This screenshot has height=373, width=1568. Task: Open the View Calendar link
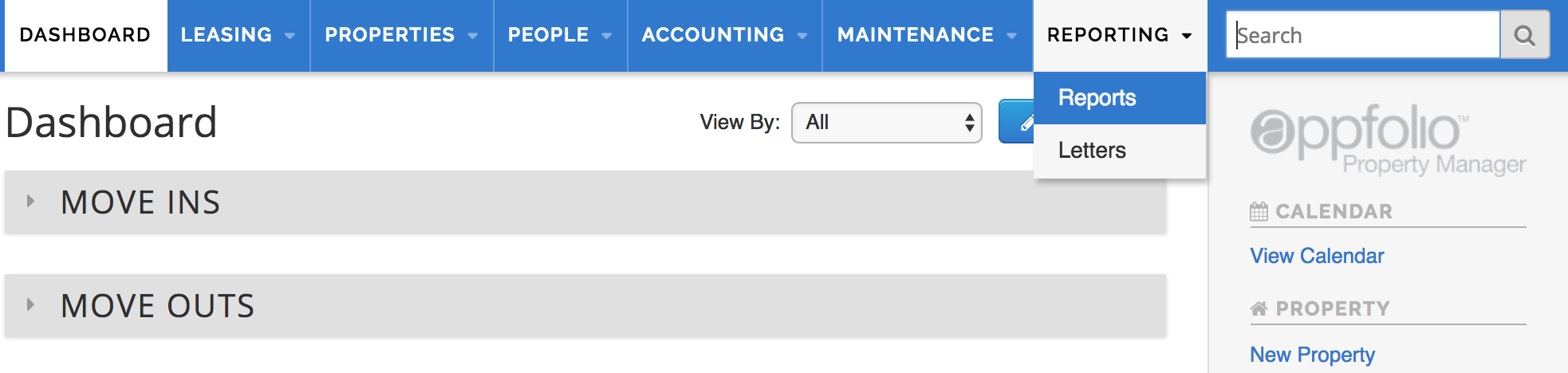pyautogui.click(x=1317, y=256)
